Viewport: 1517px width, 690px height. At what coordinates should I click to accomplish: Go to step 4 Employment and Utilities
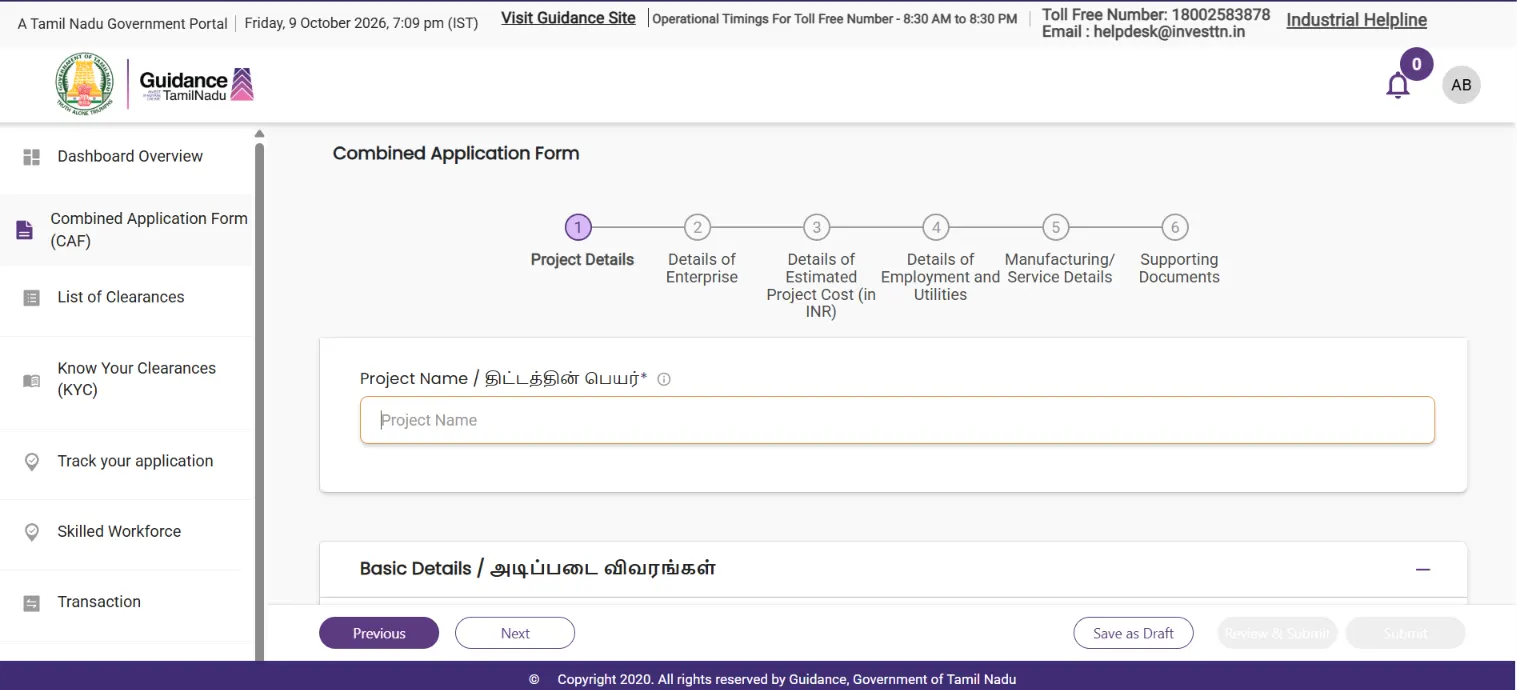(x=936, y=228)
